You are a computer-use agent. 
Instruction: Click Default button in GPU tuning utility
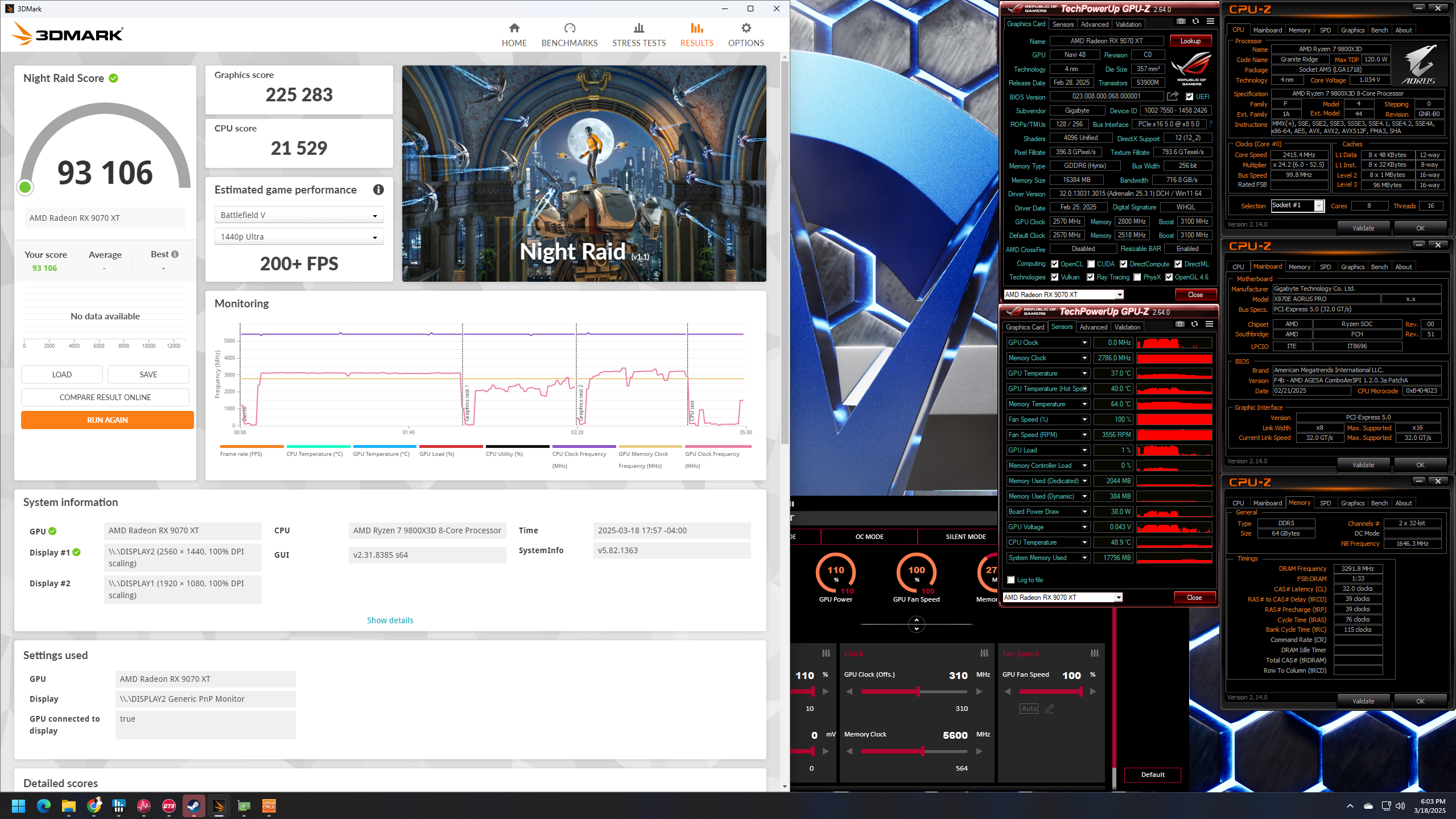(x=1153, y=775)
